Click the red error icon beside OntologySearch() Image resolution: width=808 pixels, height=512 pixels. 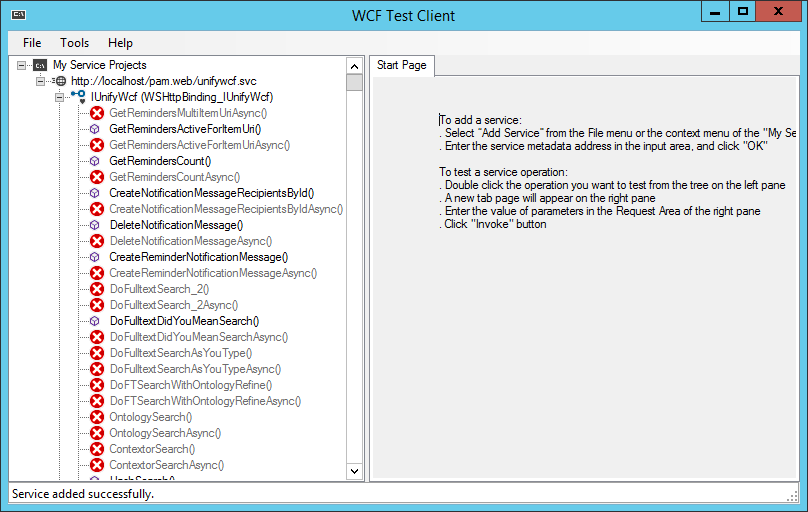(97, 416)
